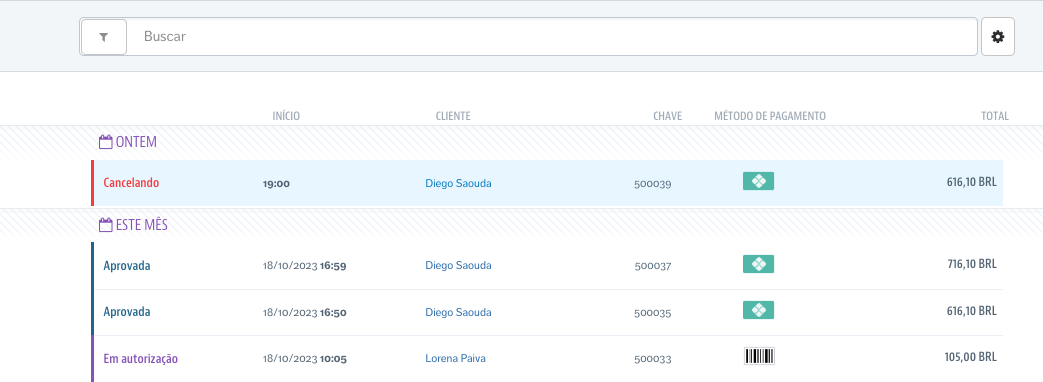1043x382 pixels.
Task: Click the 18/10/2023 16:59 start time
Action: click(x=305, y=266)
